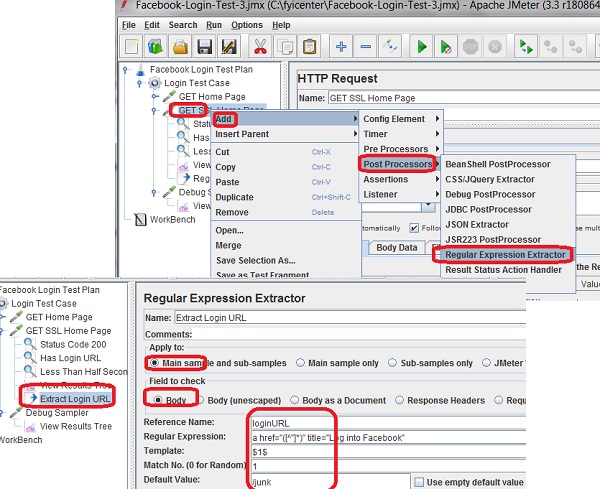The image size is (600, 489).
Task: Choose Regular Expression Extractor from submenu
Action: click(505, 255)
